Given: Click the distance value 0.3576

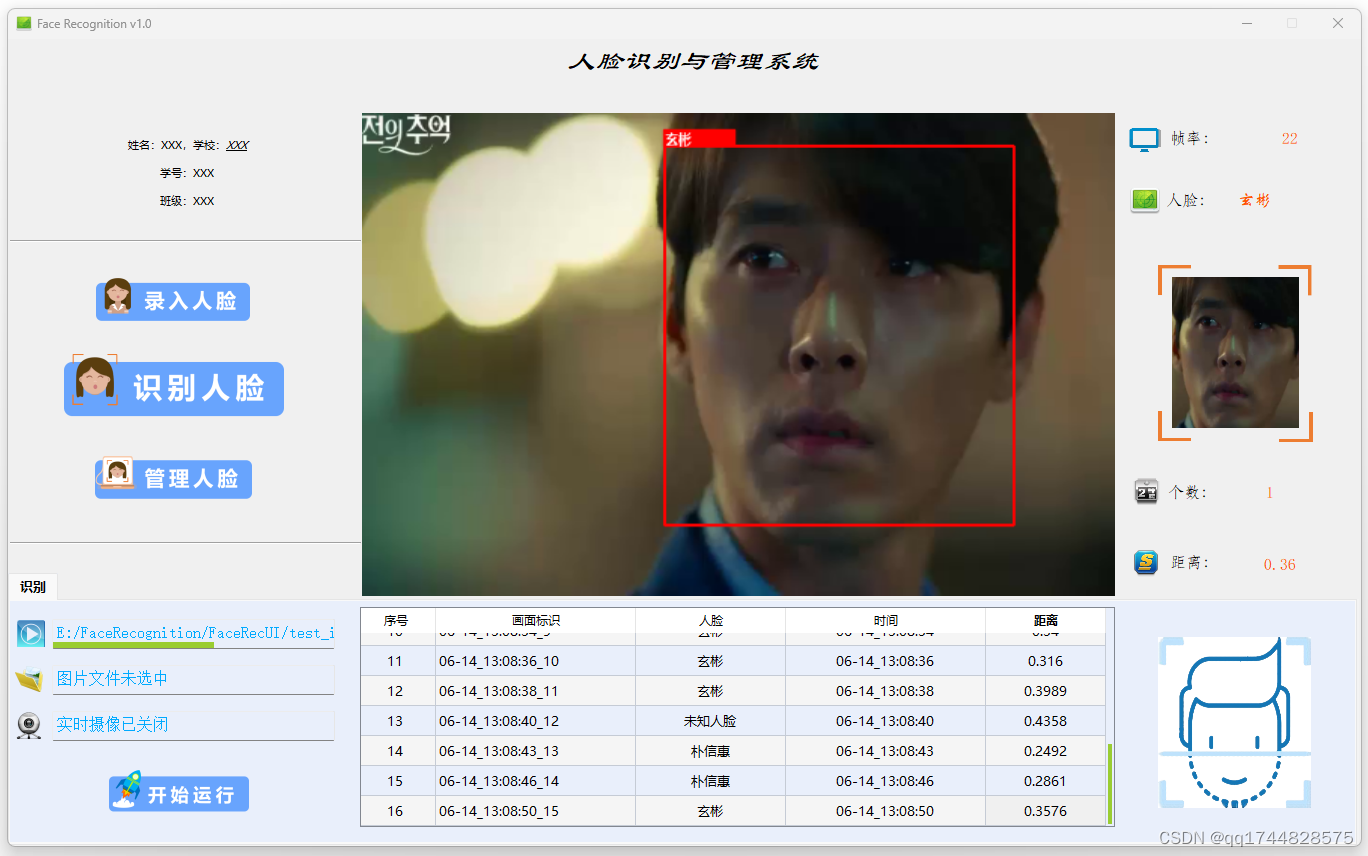Looking at the screenshot, I should pyautogui.click(x=1046, y=811).
